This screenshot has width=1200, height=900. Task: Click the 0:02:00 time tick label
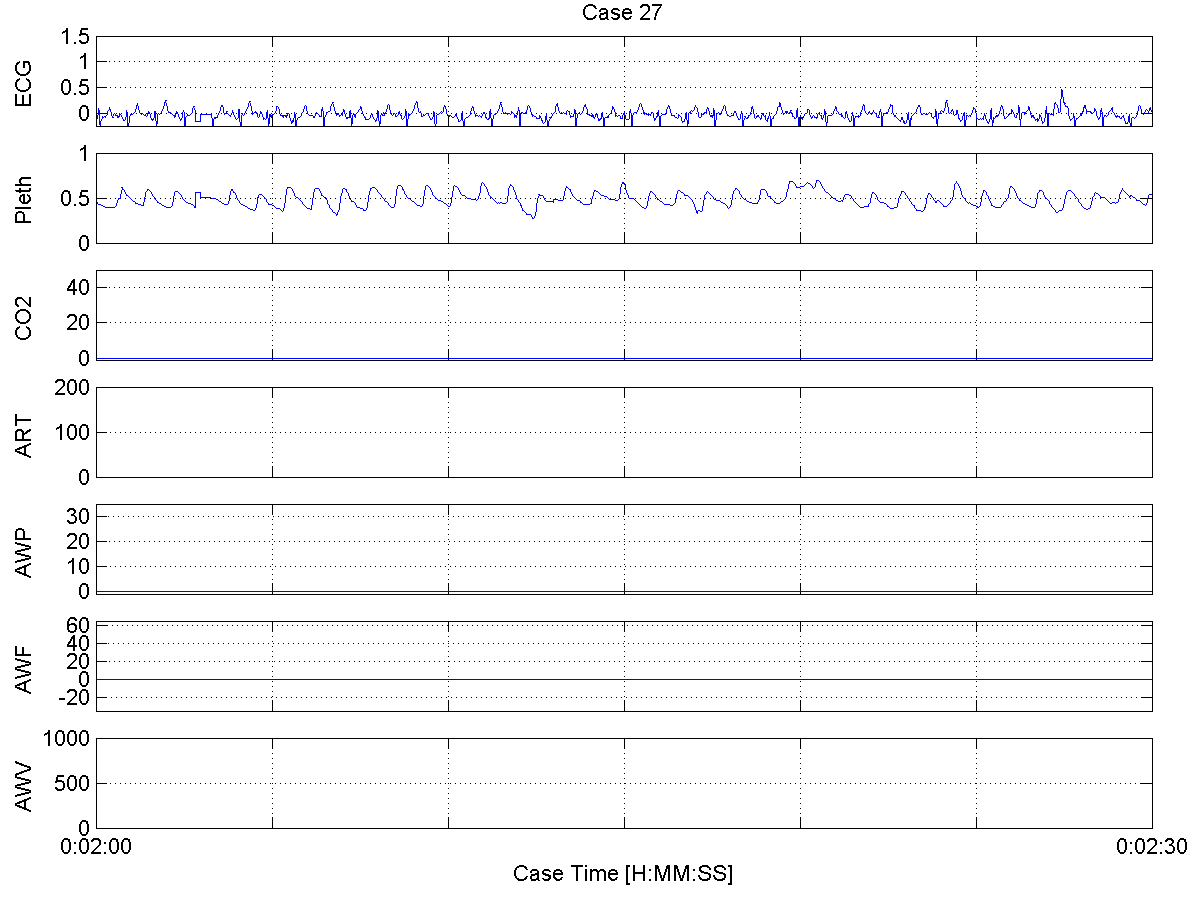click(97, 846)
